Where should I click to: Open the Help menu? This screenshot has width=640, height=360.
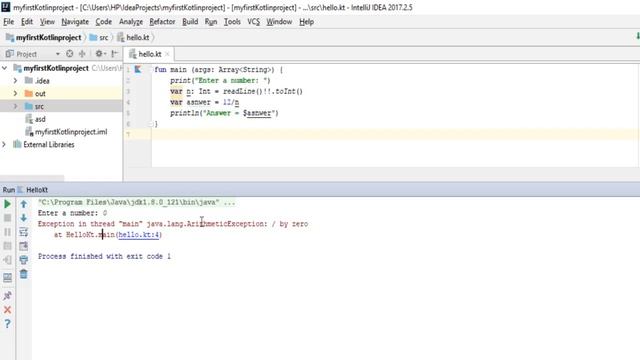pos(306,22)
